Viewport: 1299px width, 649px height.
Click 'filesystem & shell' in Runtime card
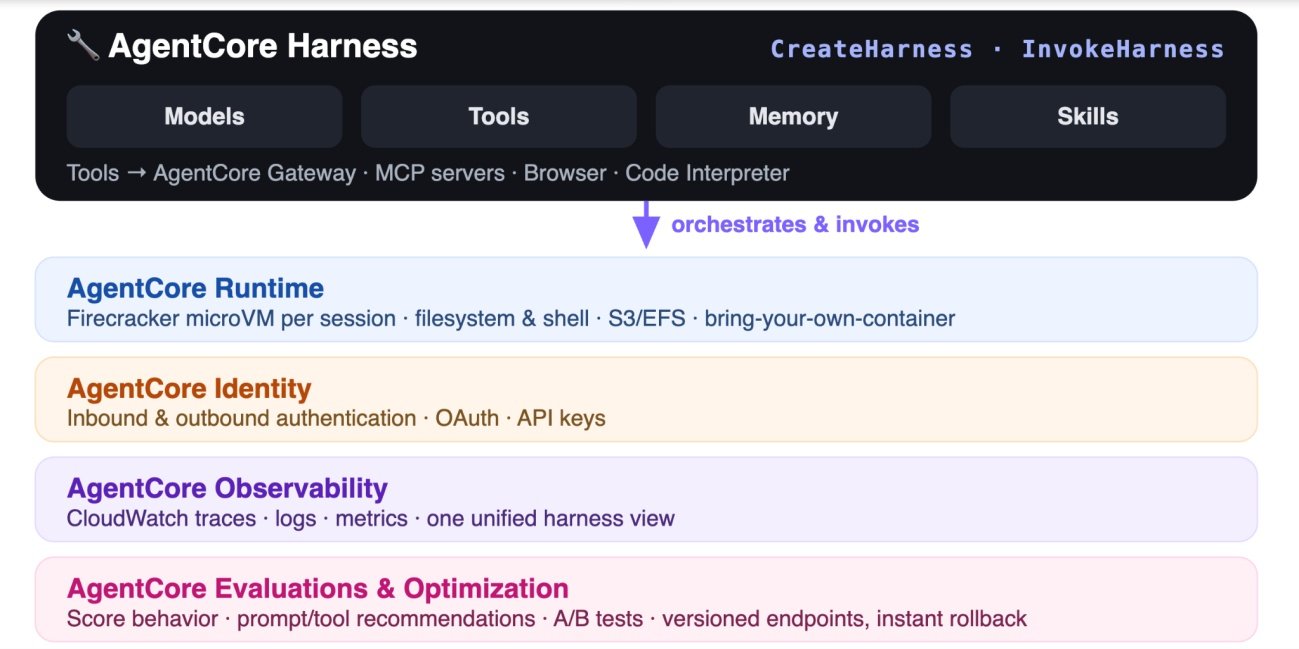pos(503,319)
